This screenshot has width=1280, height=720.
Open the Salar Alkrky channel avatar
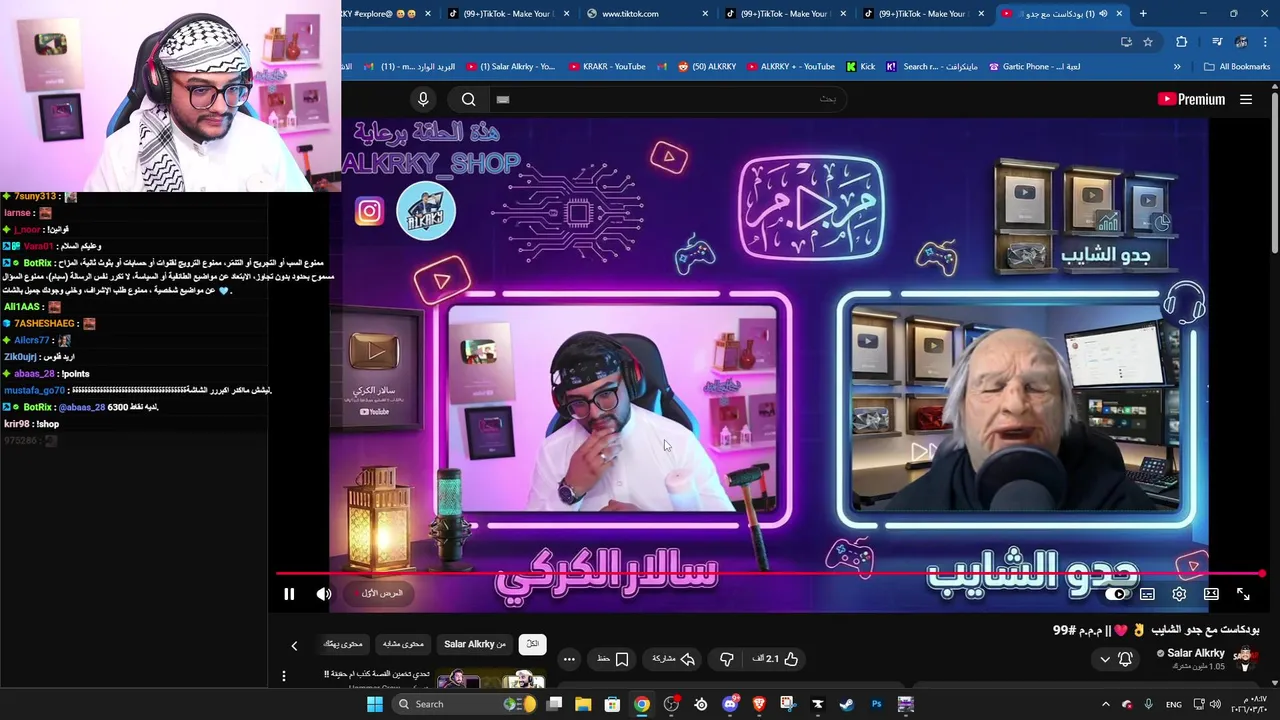1243,657
